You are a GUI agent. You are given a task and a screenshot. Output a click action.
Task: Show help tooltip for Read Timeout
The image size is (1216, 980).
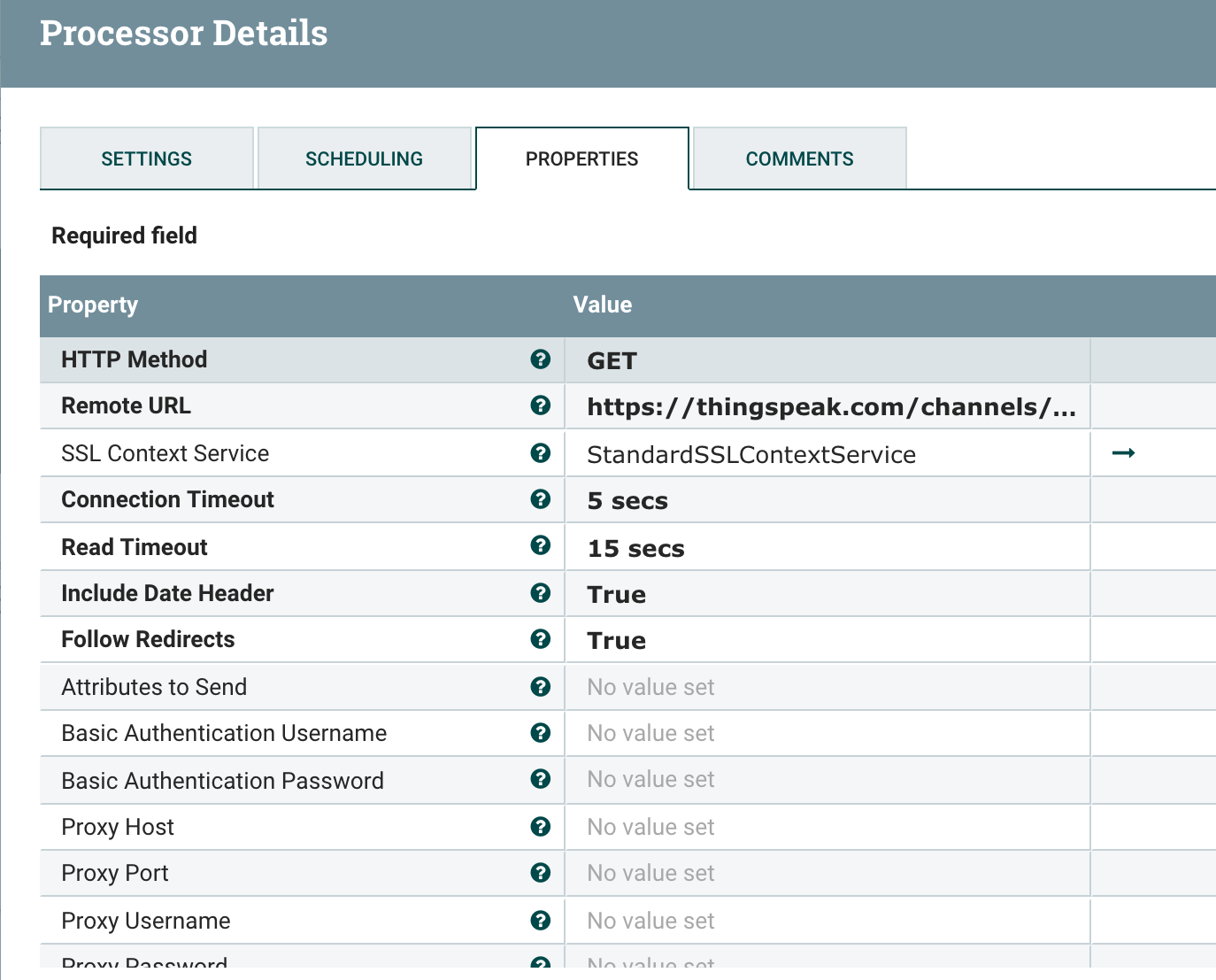tap(540, 546)
